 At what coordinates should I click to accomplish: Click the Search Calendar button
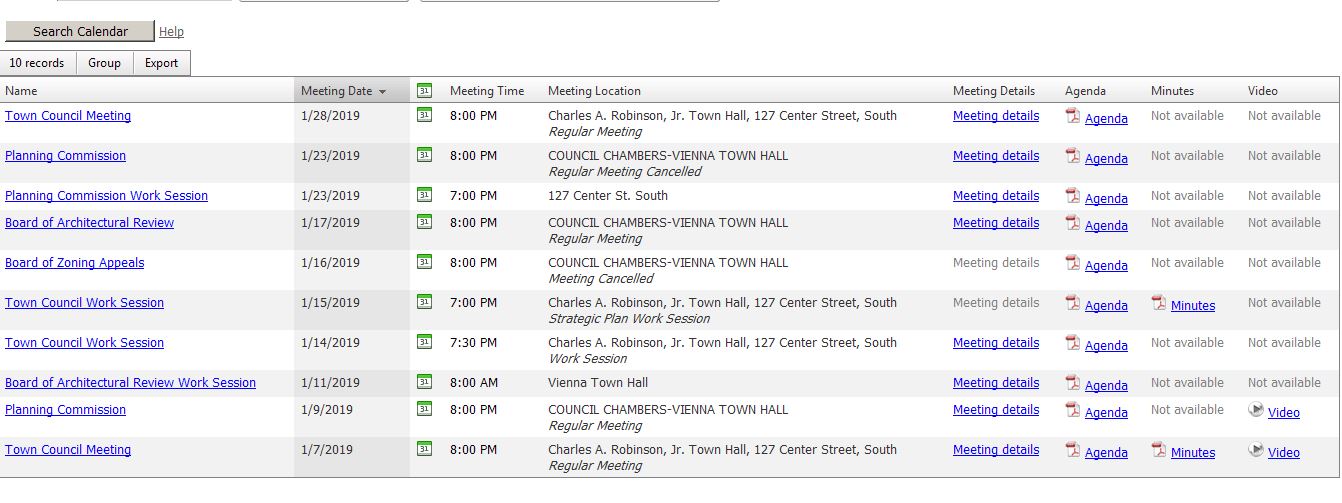tap(80, 31)
